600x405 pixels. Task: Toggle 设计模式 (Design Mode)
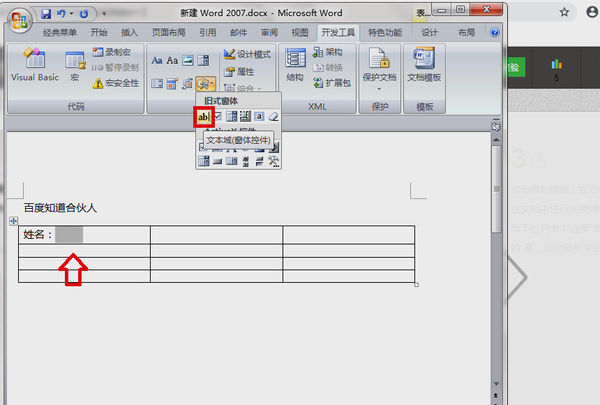247,54
